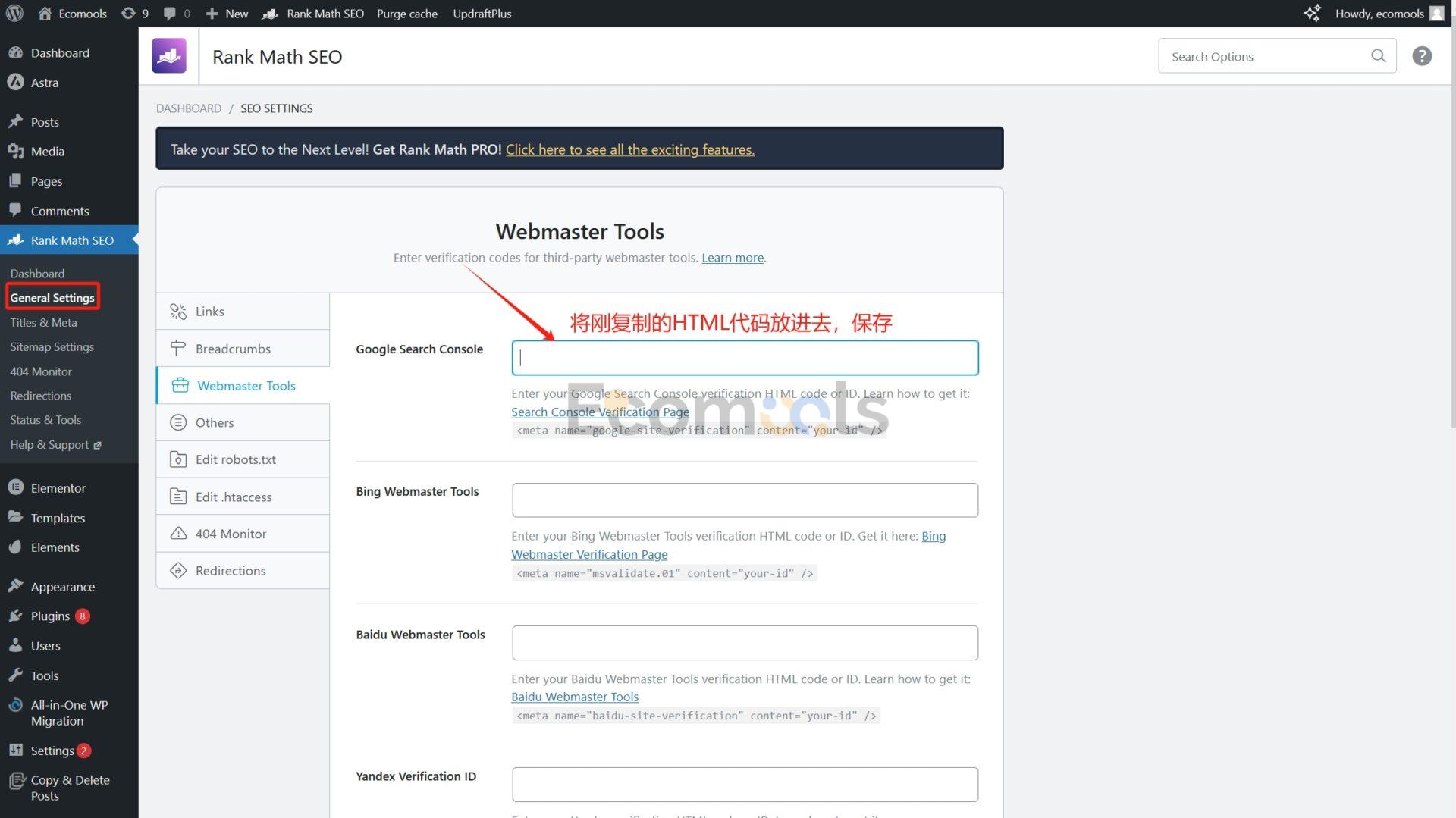1456x818 pixels.
Task: Select the Webmaster Tools tab
Action: (243, 386)
